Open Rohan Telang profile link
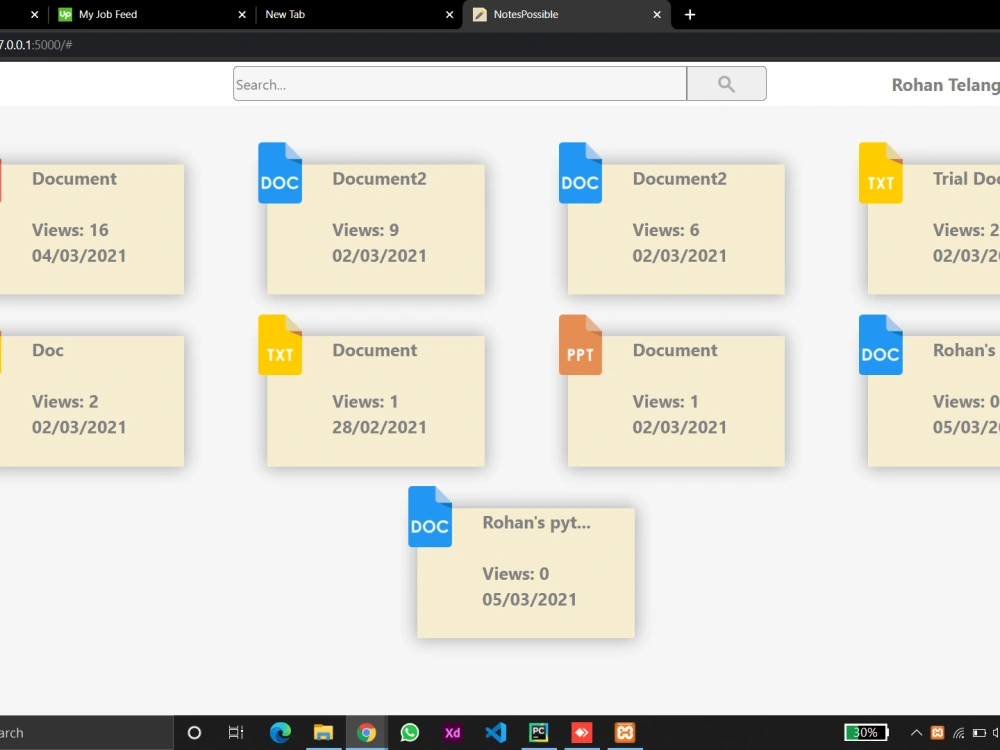 (945, 85)
